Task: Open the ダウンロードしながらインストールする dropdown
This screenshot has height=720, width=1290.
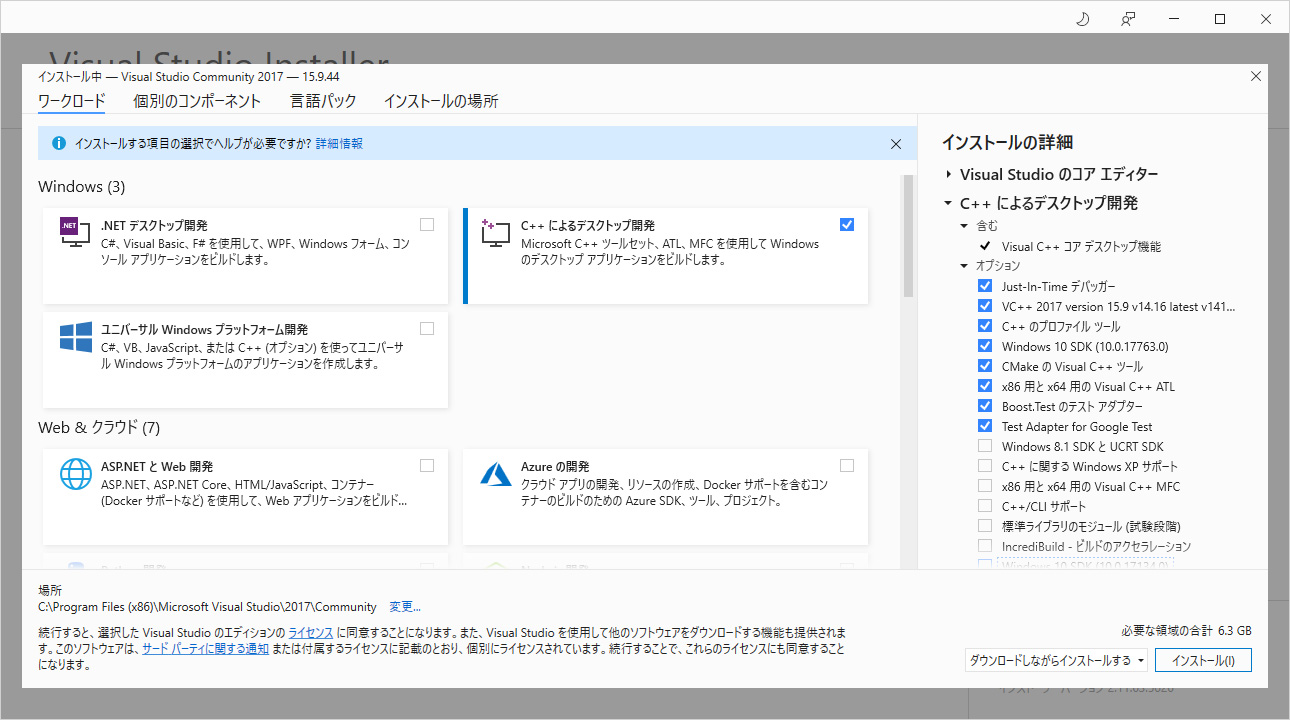Action: coord(1056,660)
